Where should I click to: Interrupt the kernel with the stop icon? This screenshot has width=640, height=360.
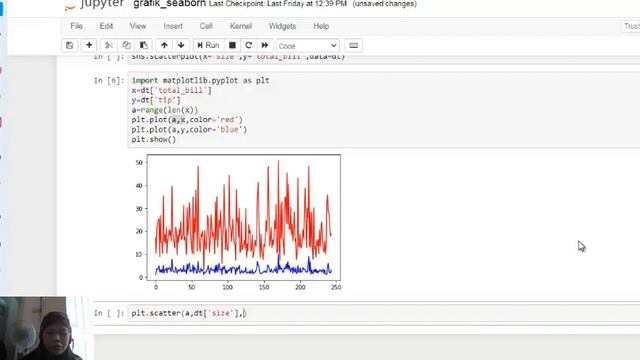tap(232, 45)
